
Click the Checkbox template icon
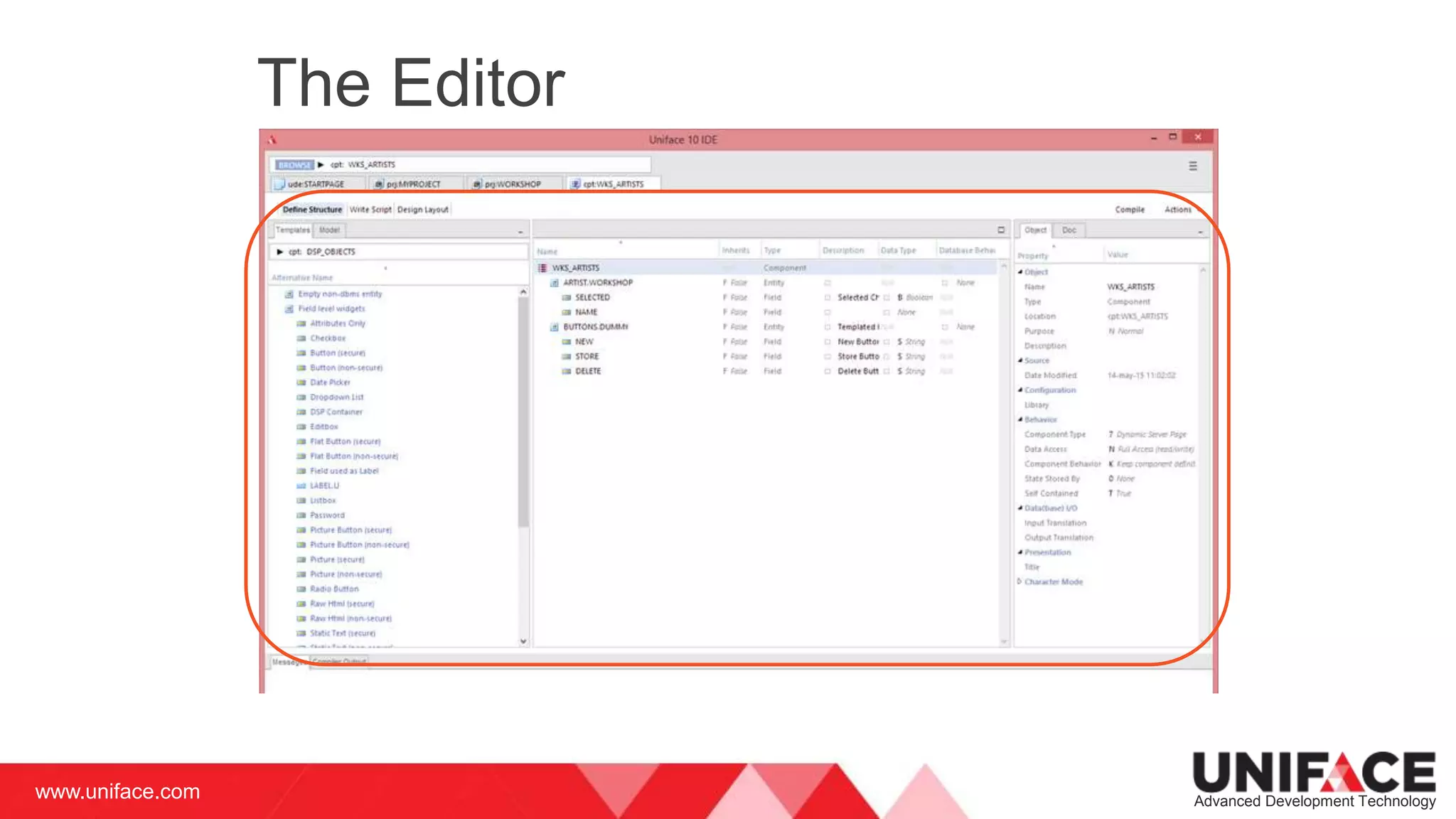[301, 338]
